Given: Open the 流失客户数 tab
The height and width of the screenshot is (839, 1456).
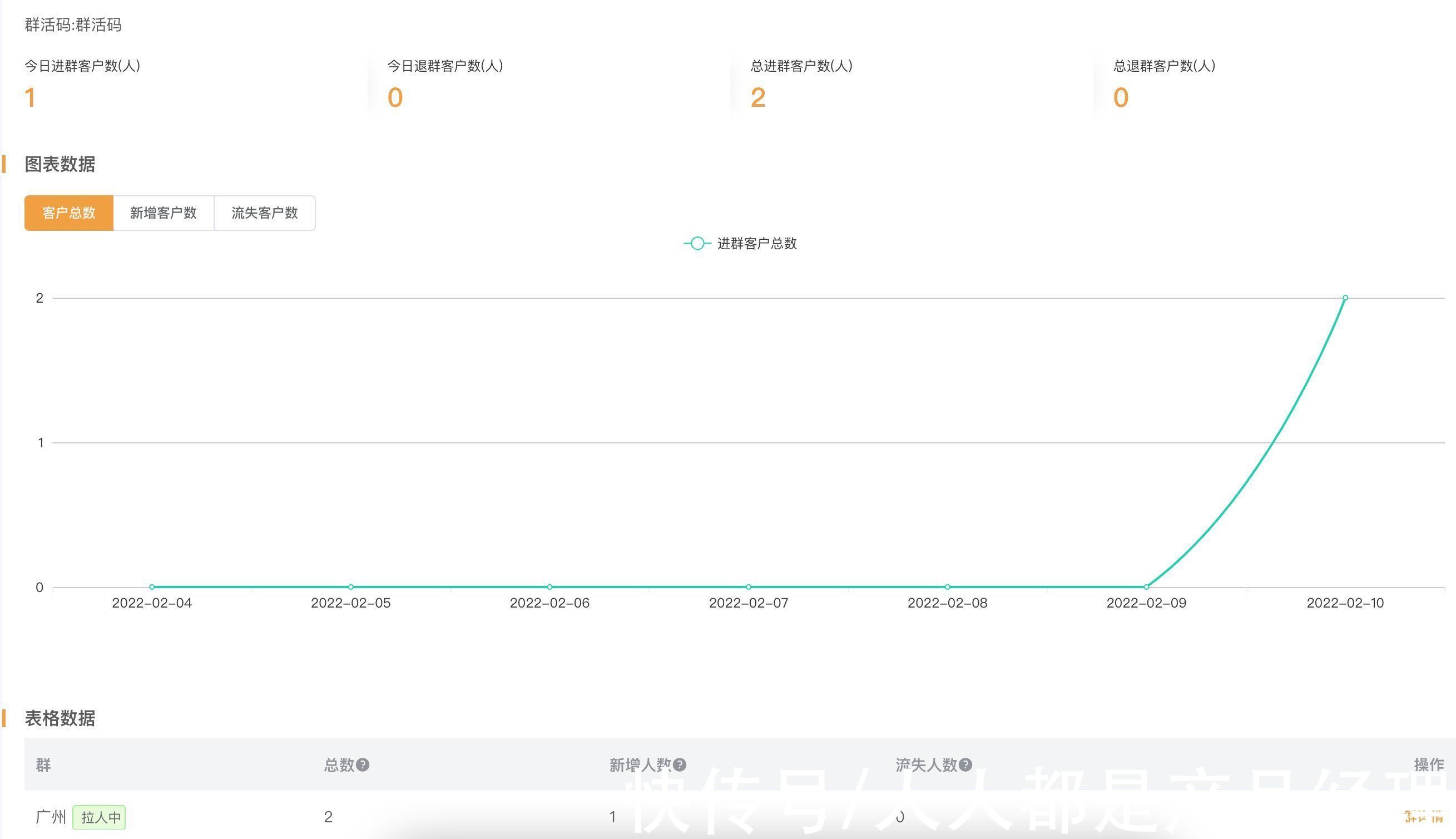Looking at the screenshot, I should tap(264, 213).
